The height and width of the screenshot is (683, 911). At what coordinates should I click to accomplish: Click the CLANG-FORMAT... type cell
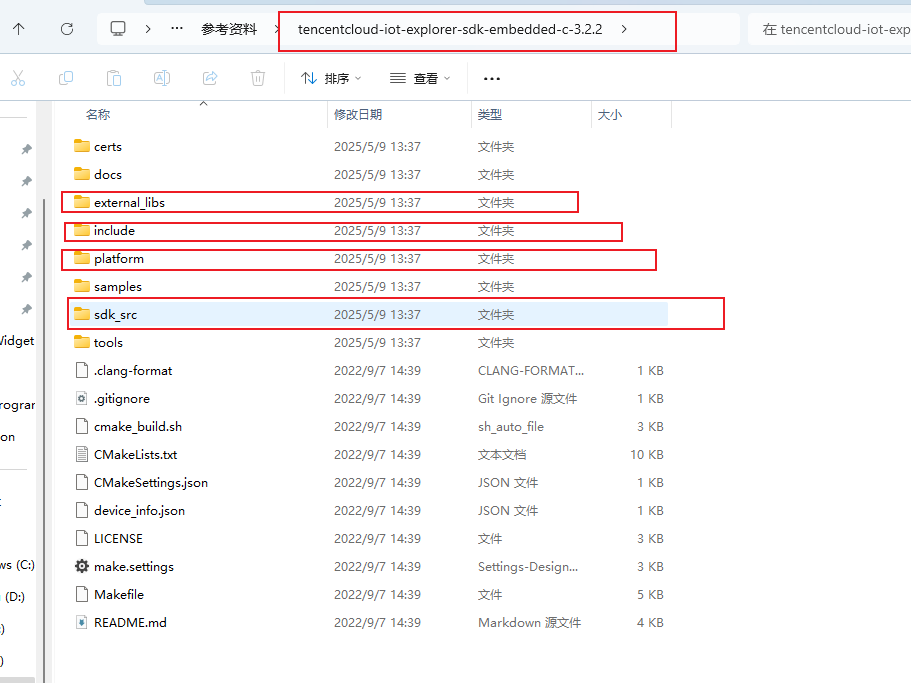click(x=531, y=371)
